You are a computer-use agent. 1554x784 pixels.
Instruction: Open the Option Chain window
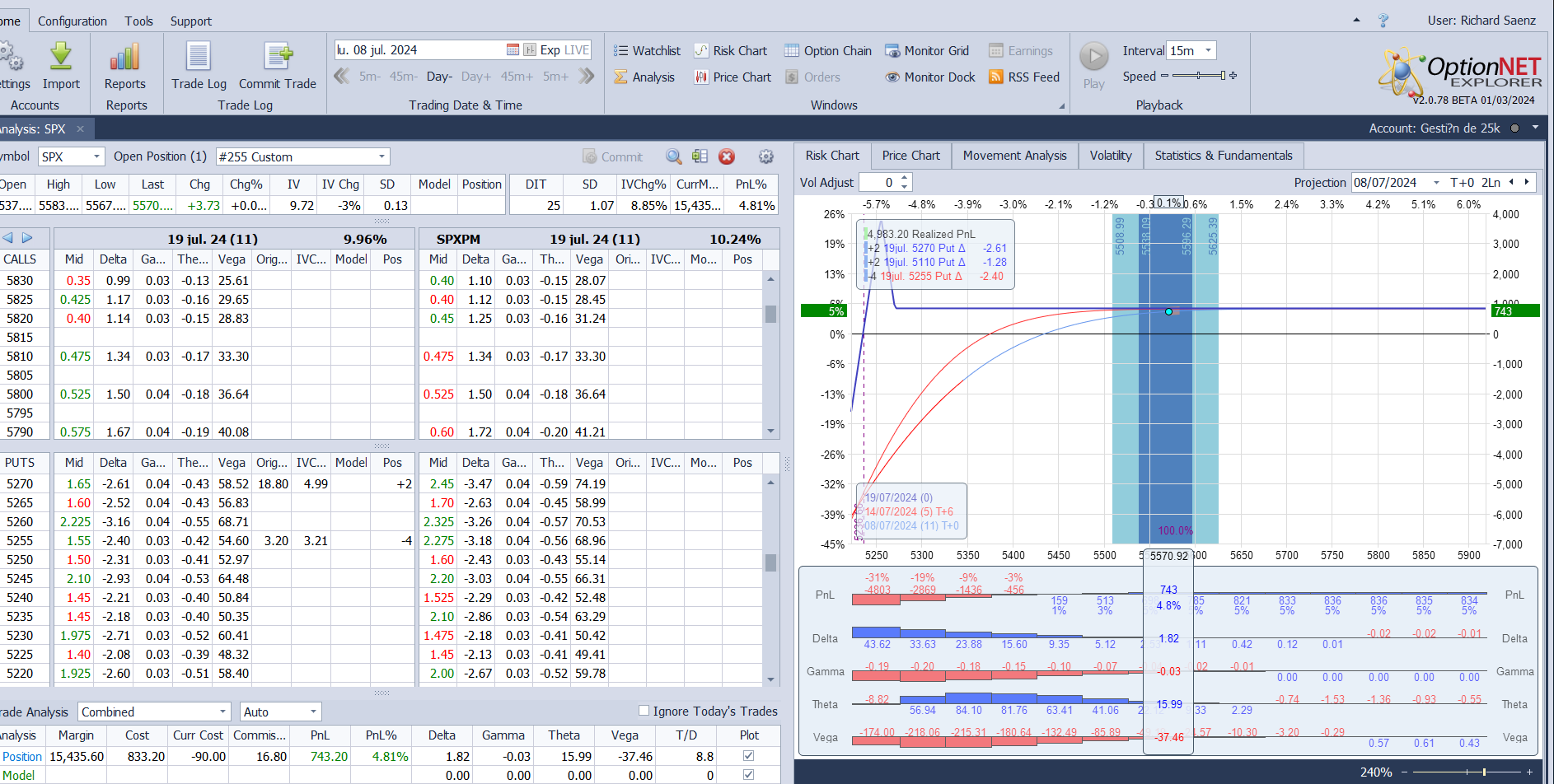(828, 51)
